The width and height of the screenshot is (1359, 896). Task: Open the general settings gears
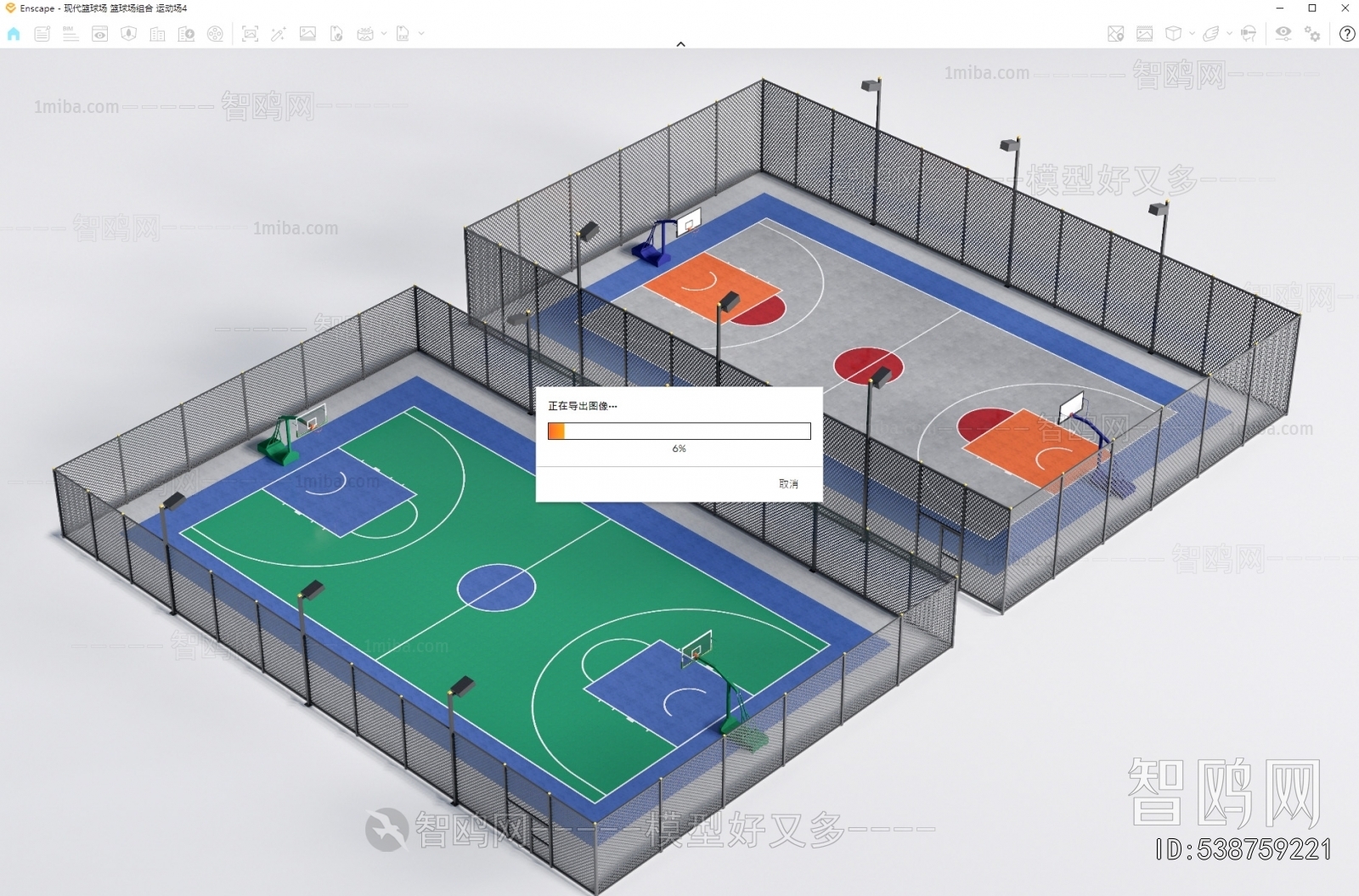tap(1313, 34)
